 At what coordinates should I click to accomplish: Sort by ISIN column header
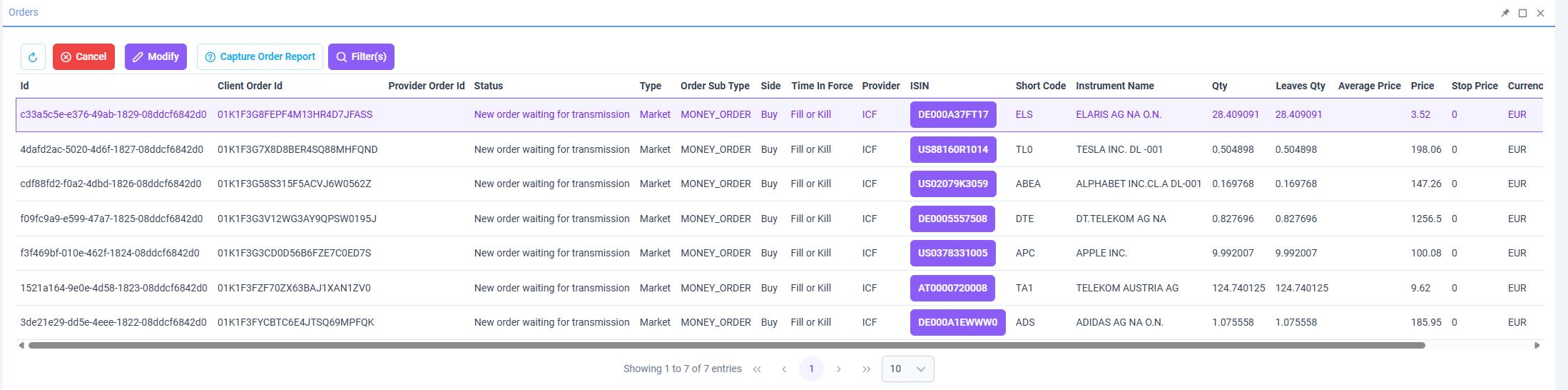point(920,86)
